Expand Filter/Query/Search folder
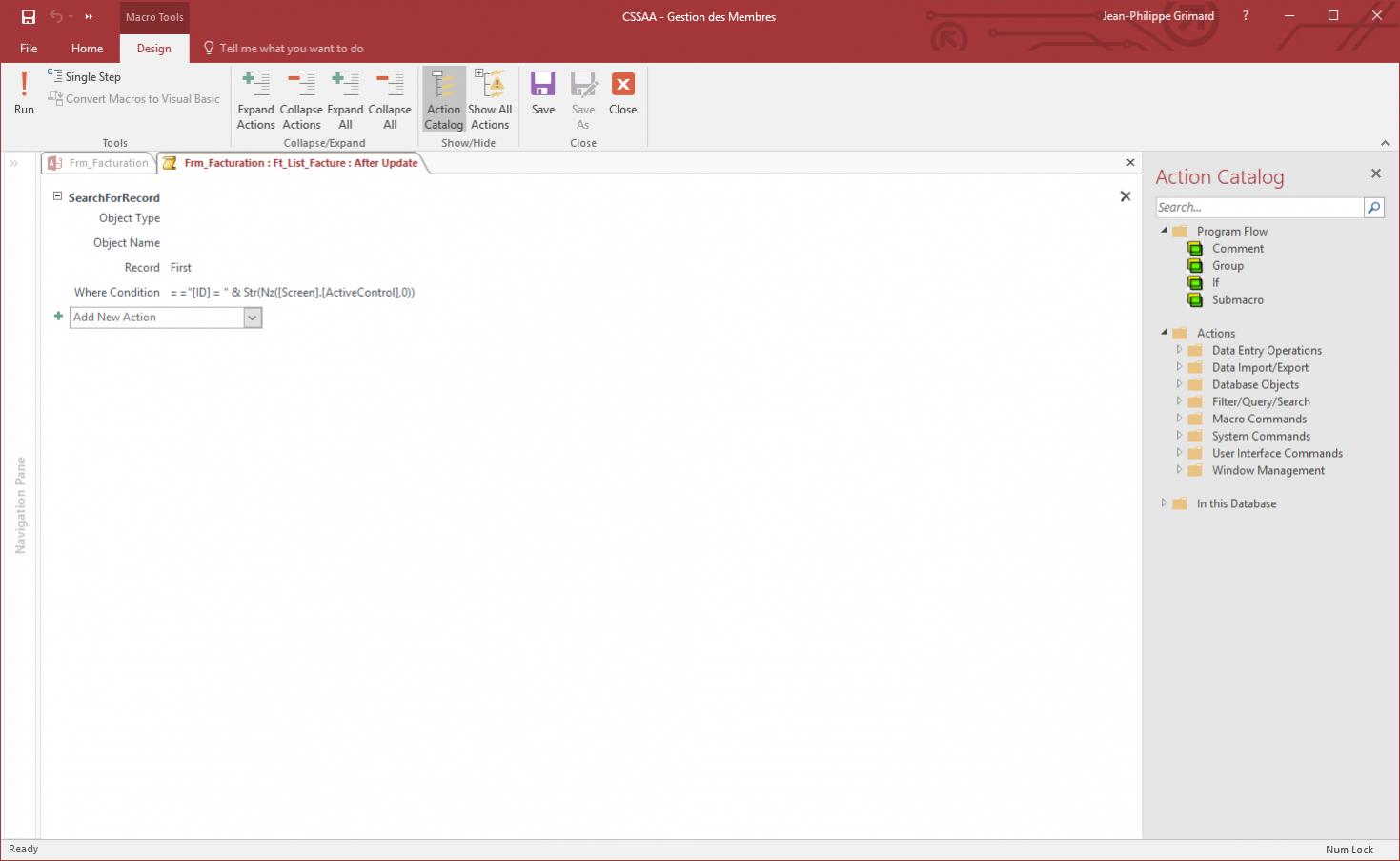 click(1179, 401)
